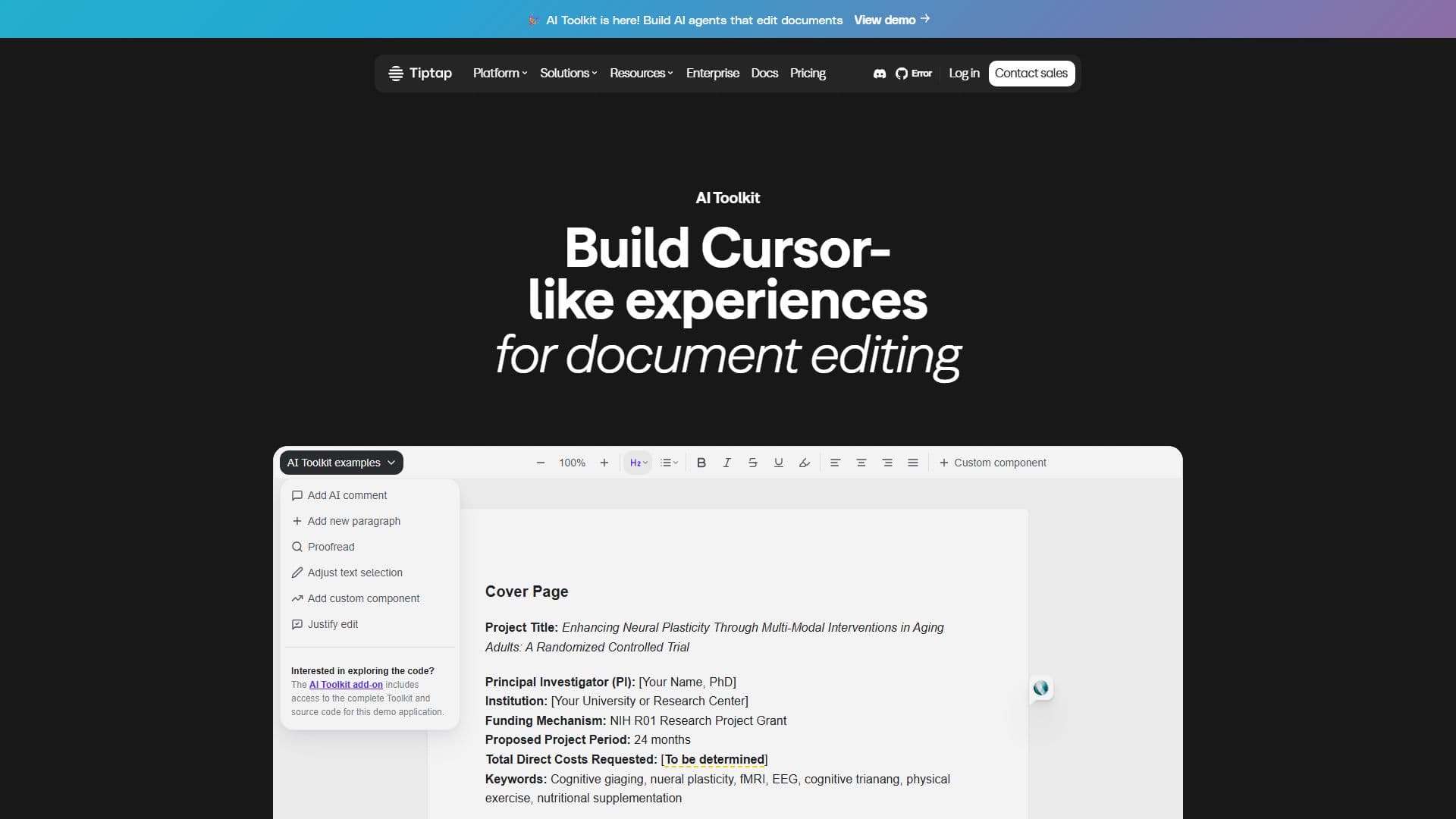Click the Keywords line in document
The height and width of the screenshot is (819, 1456).
(x=717, y=789)
